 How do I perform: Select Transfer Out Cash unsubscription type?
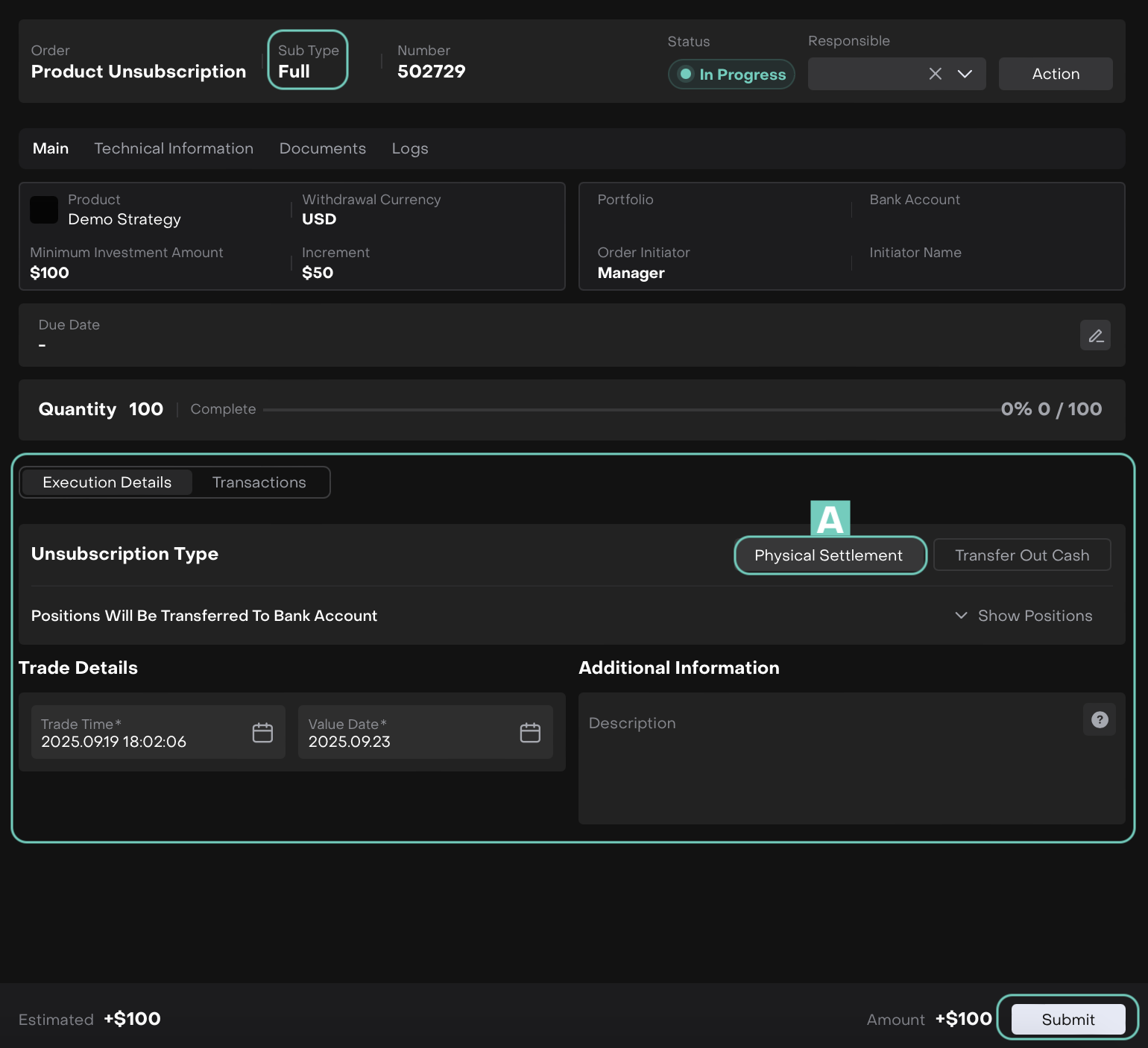coord(1021,555)
